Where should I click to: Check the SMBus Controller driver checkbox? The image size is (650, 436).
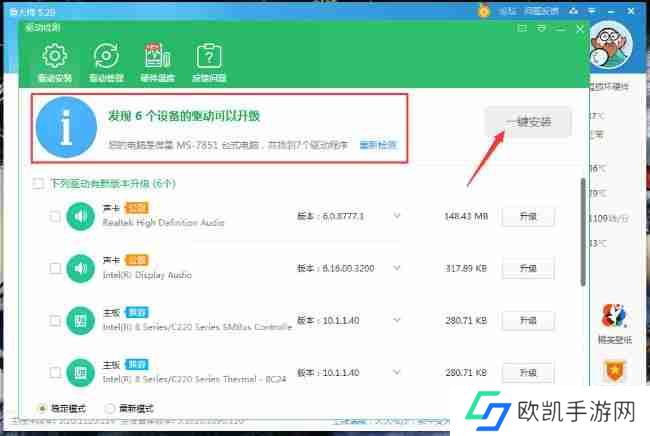pos(55,320)
